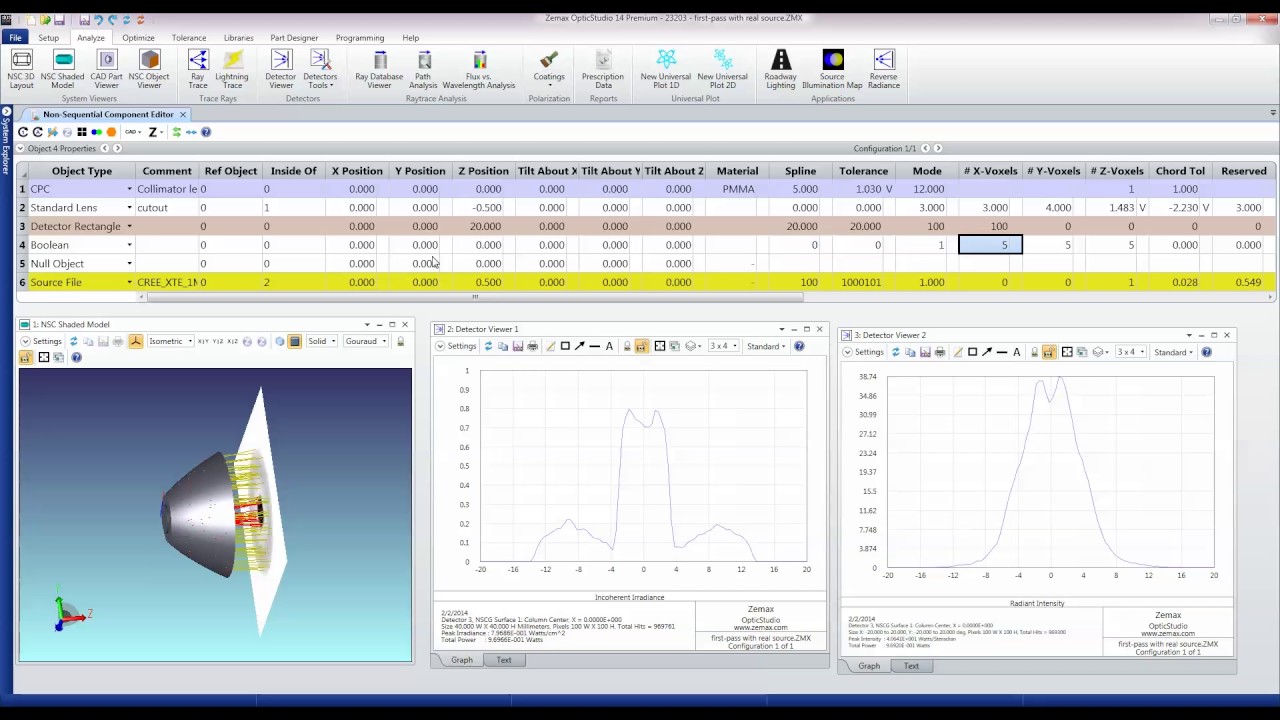Switch to the Setup ribbon tab
1280x720 pixels.
[48, 38]
